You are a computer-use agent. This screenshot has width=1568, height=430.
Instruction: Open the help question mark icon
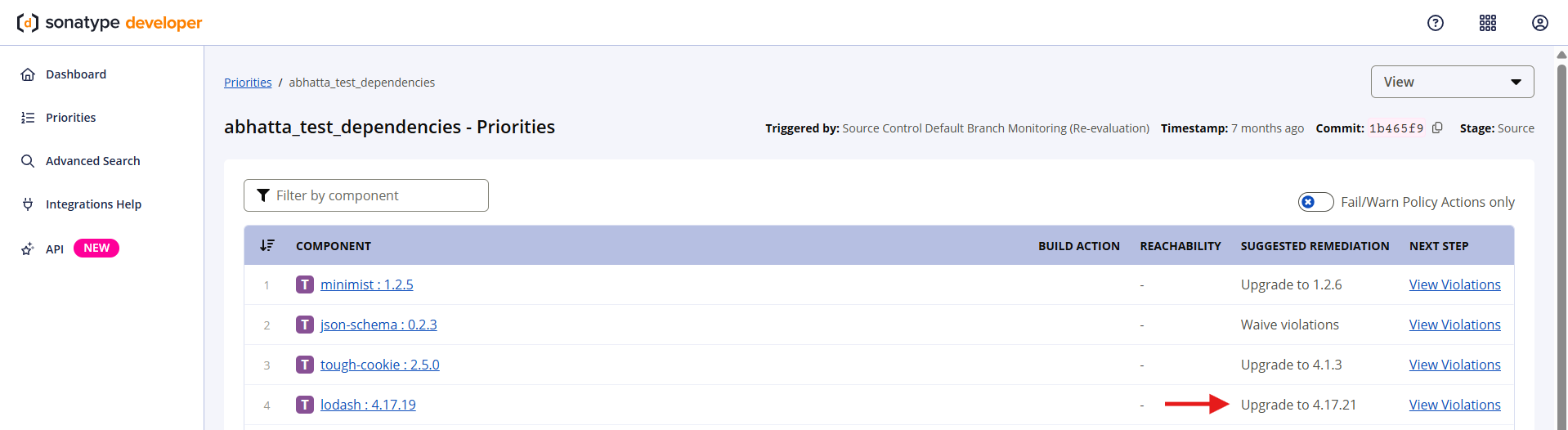coord(1436,23)
